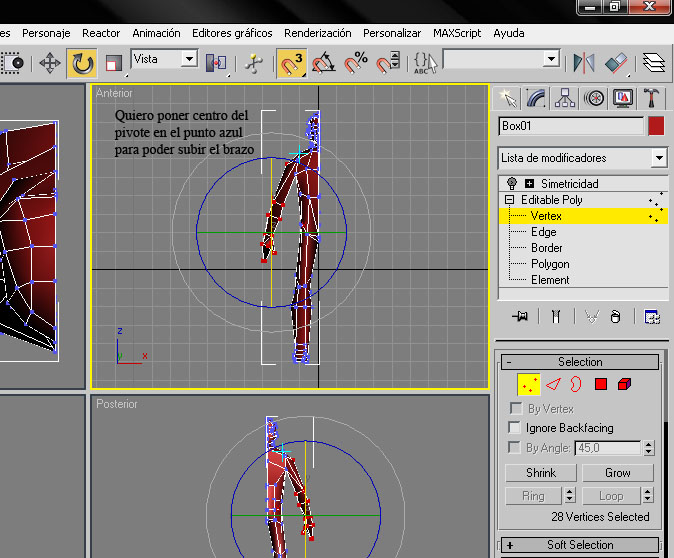
Task: Click the Box01 object name field
Action: pyautogui.click(x=571, y=126)
